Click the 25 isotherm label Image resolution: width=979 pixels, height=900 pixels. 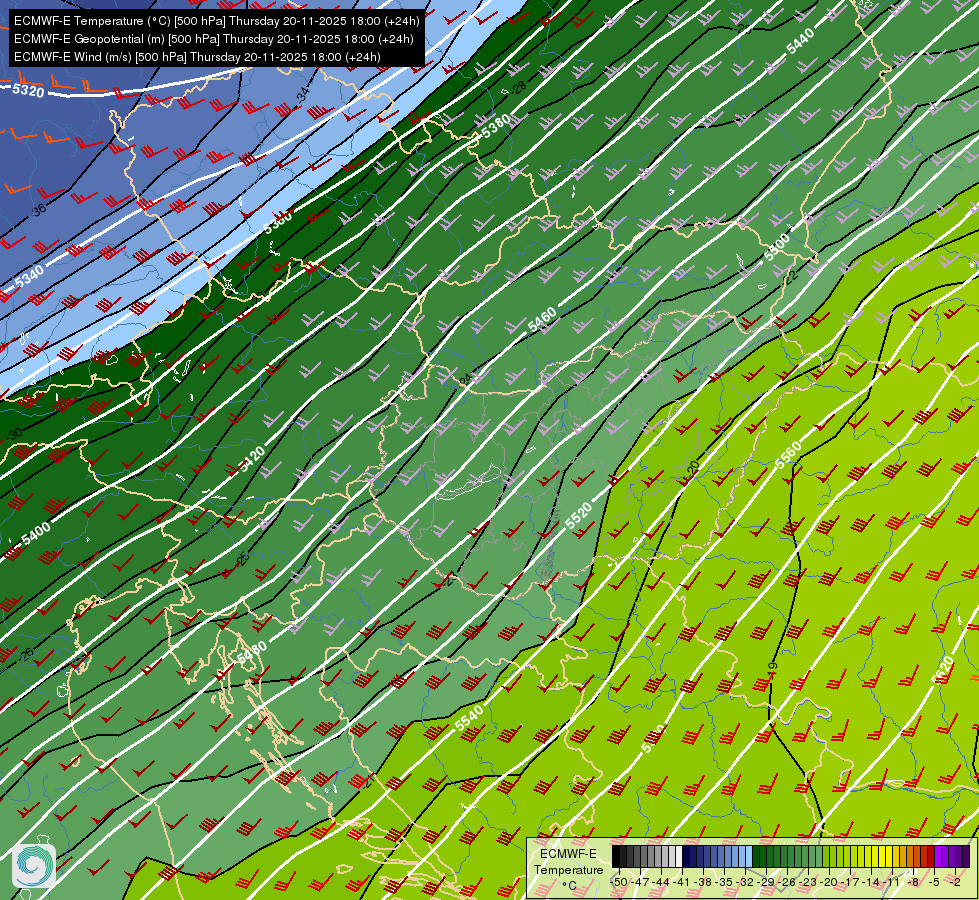tap(244, 558)
